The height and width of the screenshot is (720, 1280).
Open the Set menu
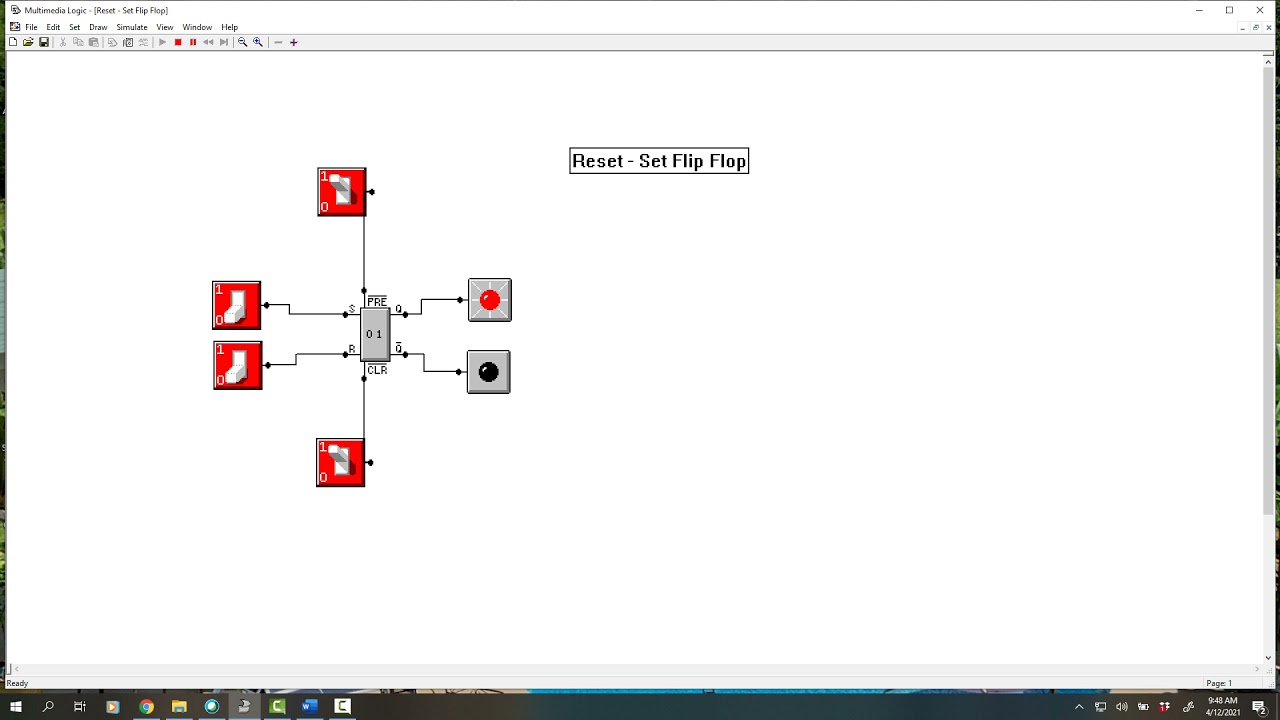pos(74,27)
